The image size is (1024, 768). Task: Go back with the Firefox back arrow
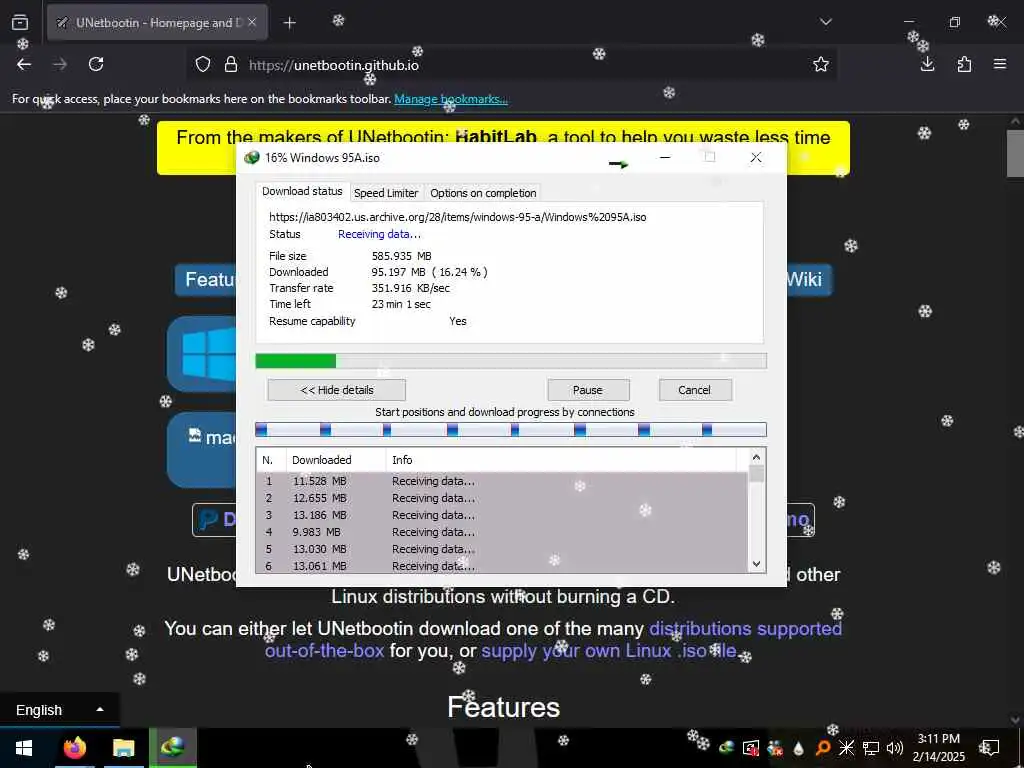point(24,64)
